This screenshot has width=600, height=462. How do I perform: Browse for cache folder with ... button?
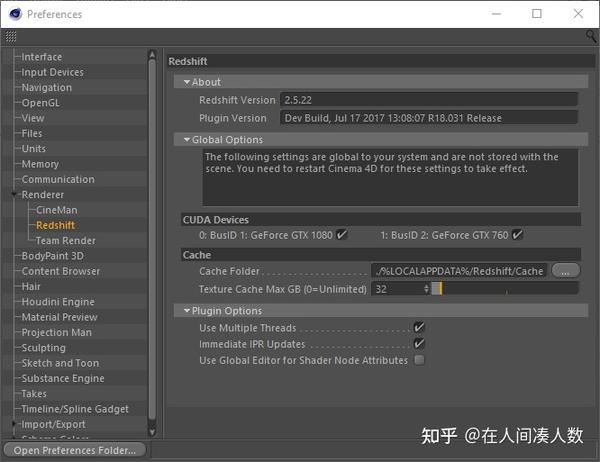tap(566, 271)
